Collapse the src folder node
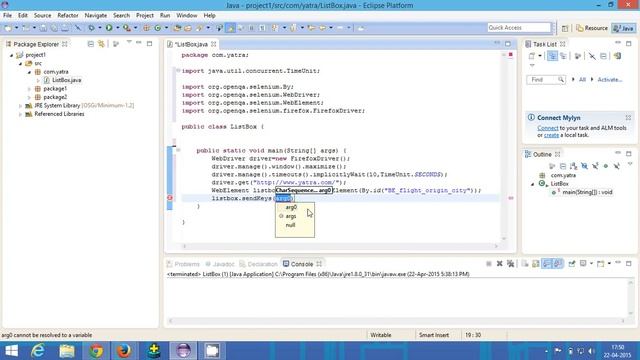Image resolution: width=640 pixels, height=360 pixels. (x=20, y=64)
